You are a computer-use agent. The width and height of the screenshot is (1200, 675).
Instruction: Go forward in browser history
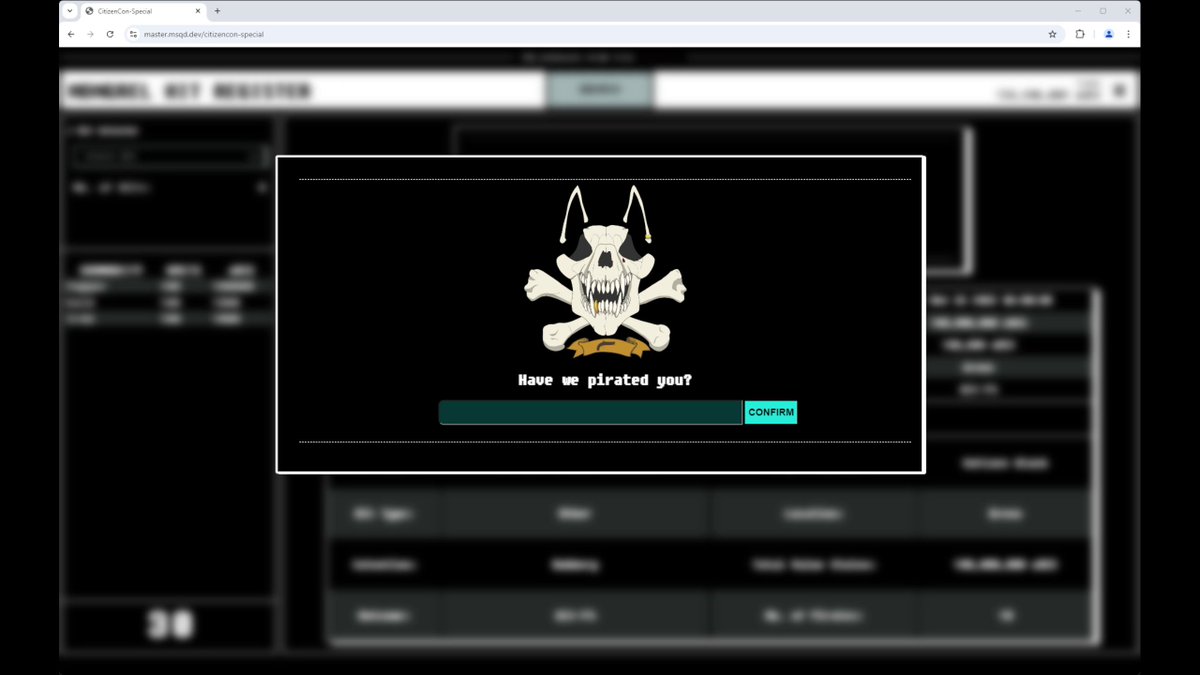[90, 34]
